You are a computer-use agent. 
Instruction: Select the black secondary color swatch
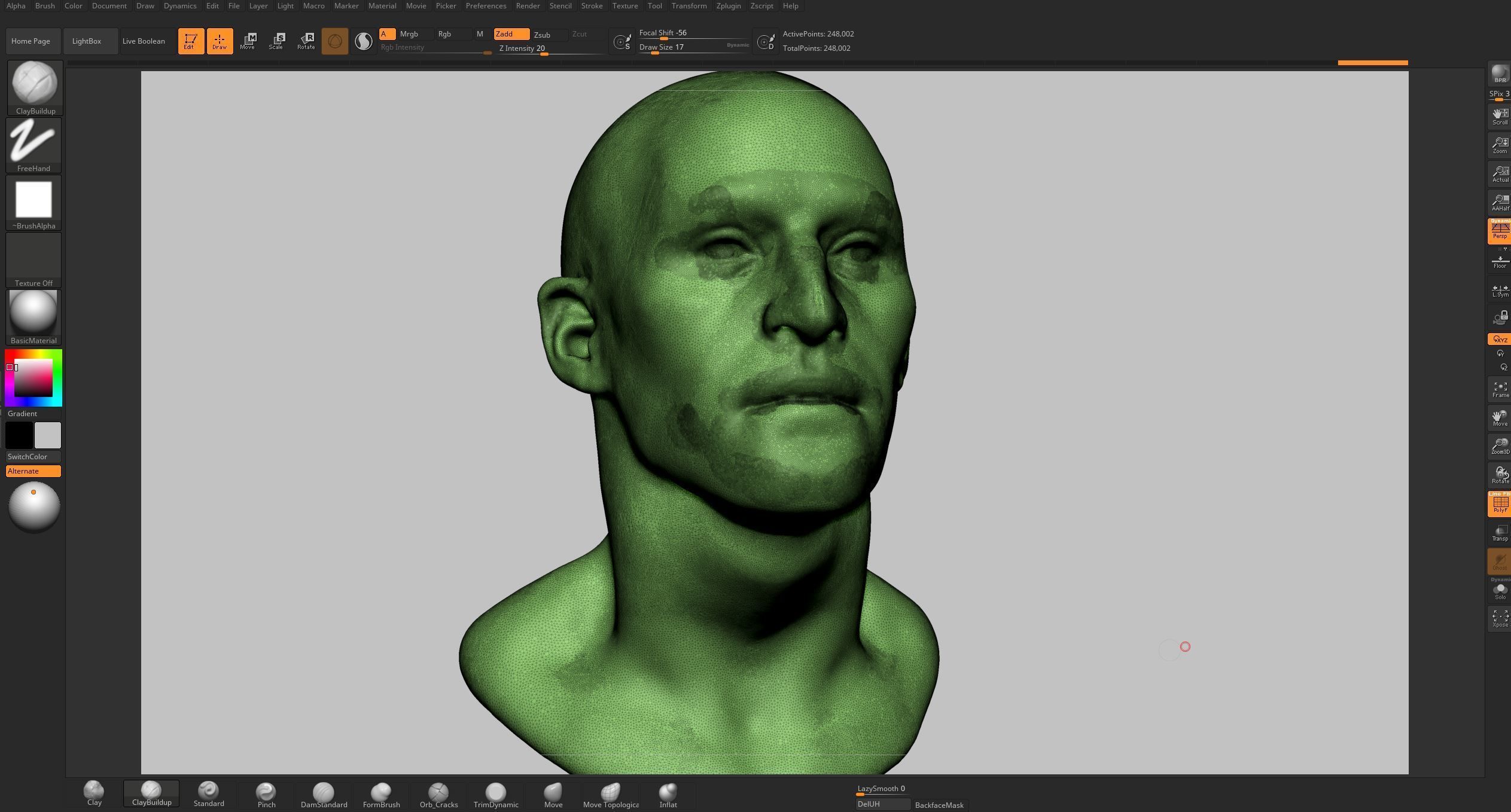click(19, 435)
